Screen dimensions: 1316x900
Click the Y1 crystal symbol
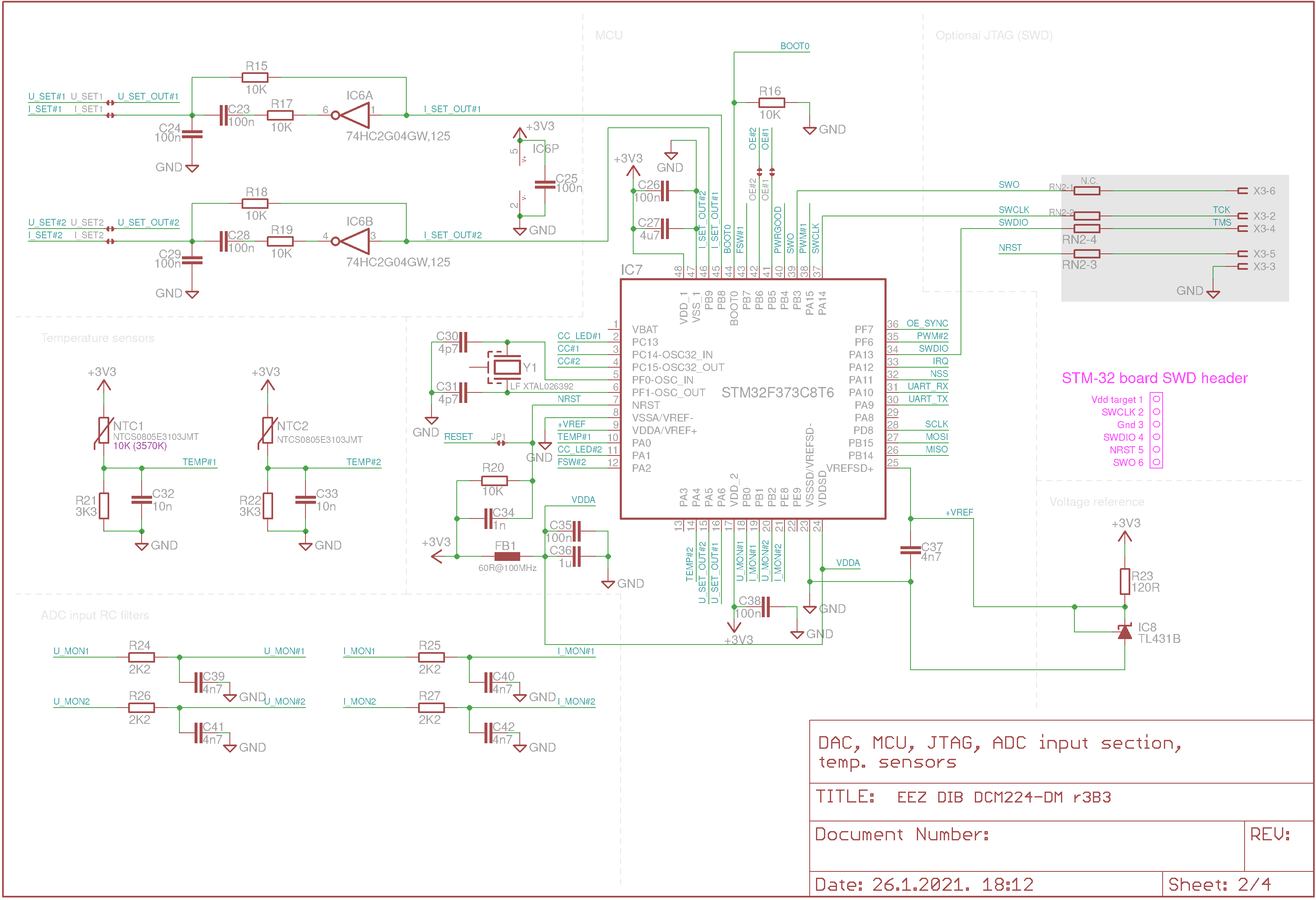click(x=505, y=367)
